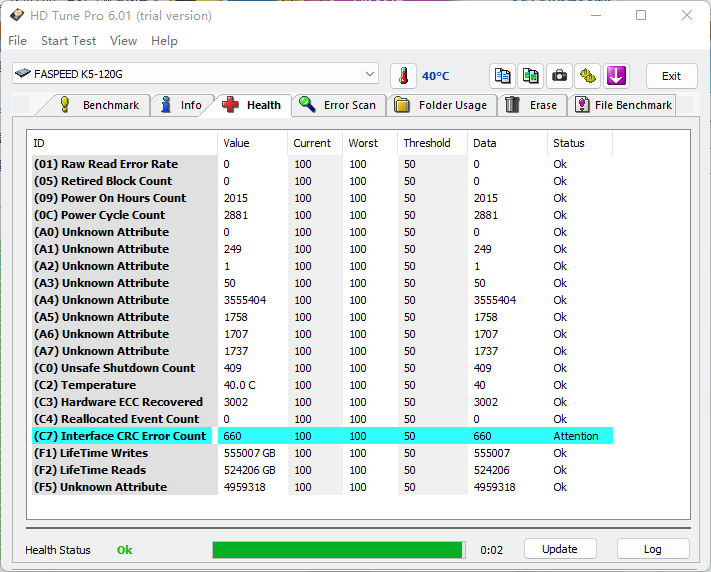Click the Status column header

click(580, 143)
